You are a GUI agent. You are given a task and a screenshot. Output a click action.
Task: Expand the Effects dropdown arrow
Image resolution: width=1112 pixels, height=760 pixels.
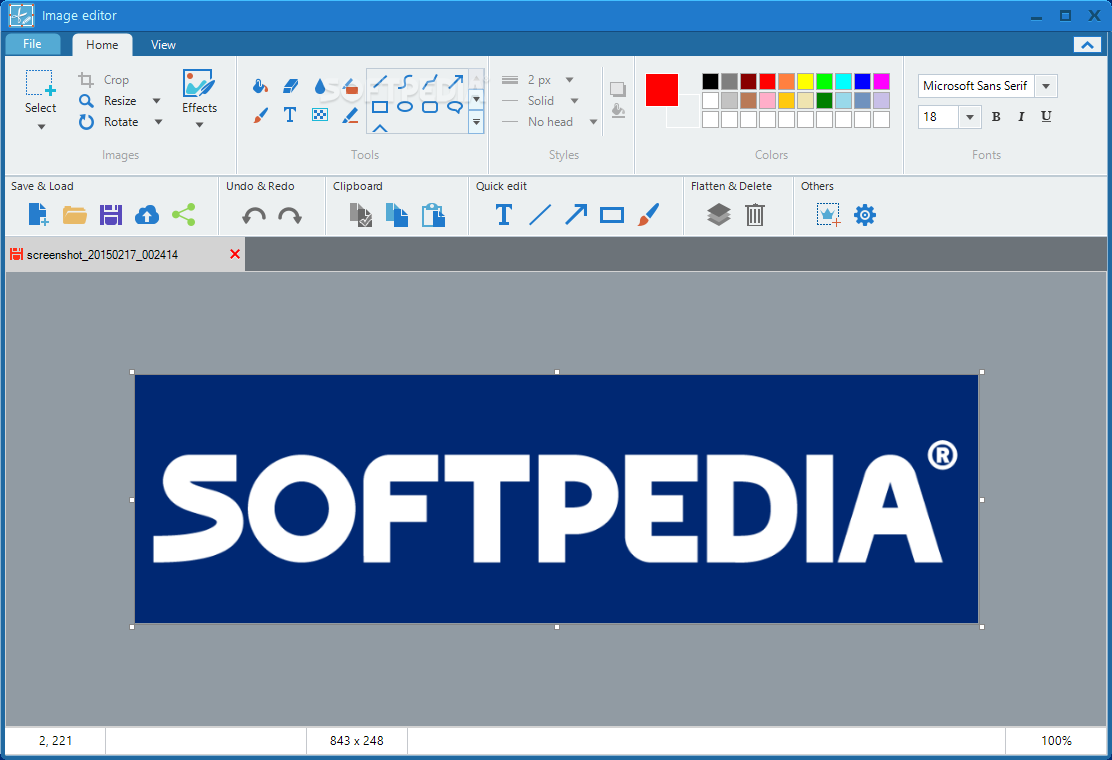[x=199, y=125]
